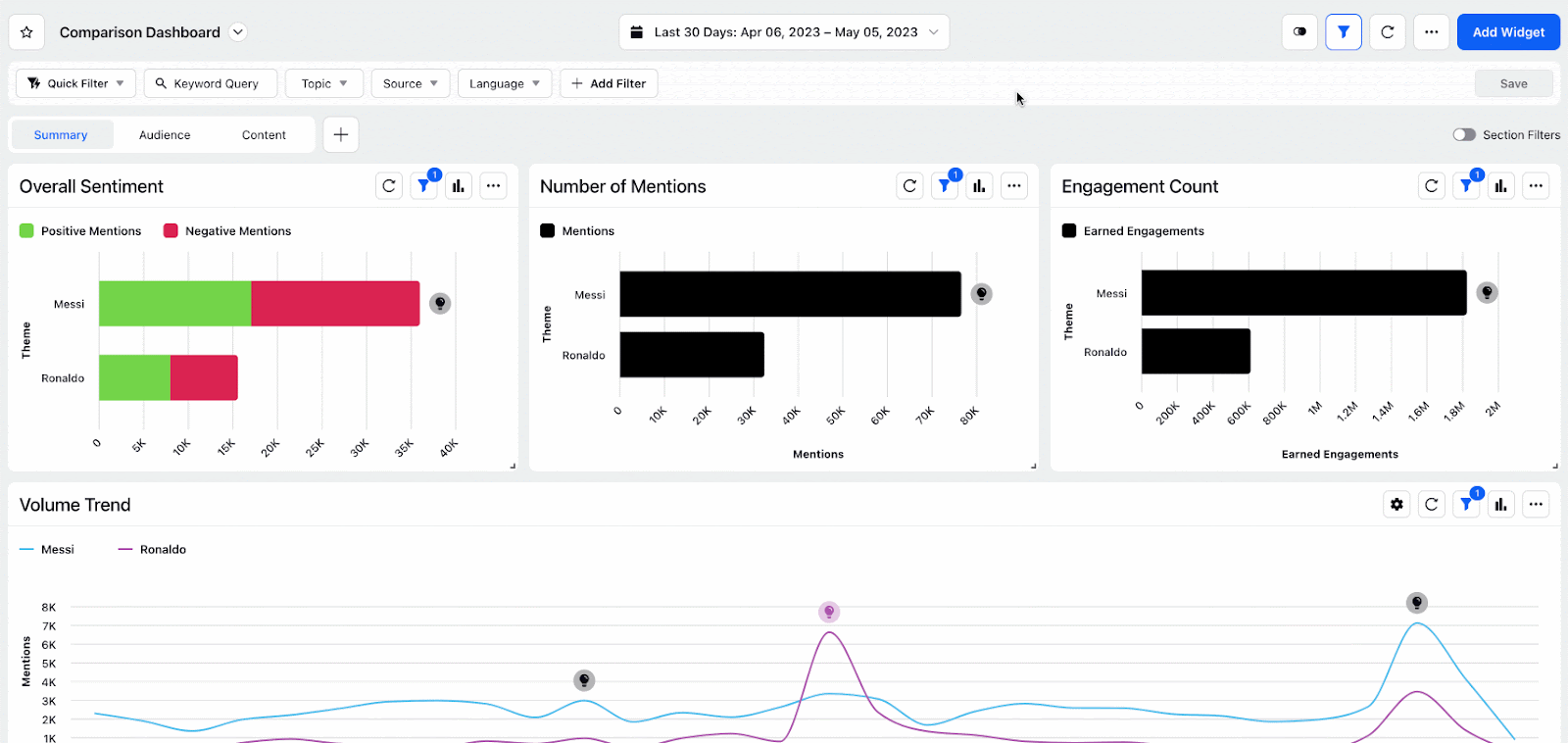Open the Volume Trend widget filter
This screenshot has height=743, width=1568.
click(x=1466, y=505)
